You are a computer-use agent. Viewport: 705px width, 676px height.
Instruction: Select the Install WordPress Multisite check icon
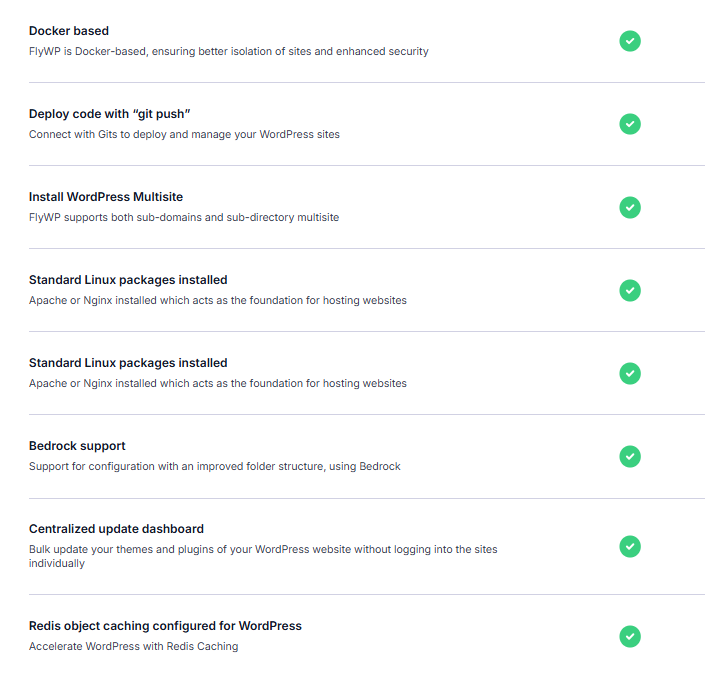pos(630,207)
